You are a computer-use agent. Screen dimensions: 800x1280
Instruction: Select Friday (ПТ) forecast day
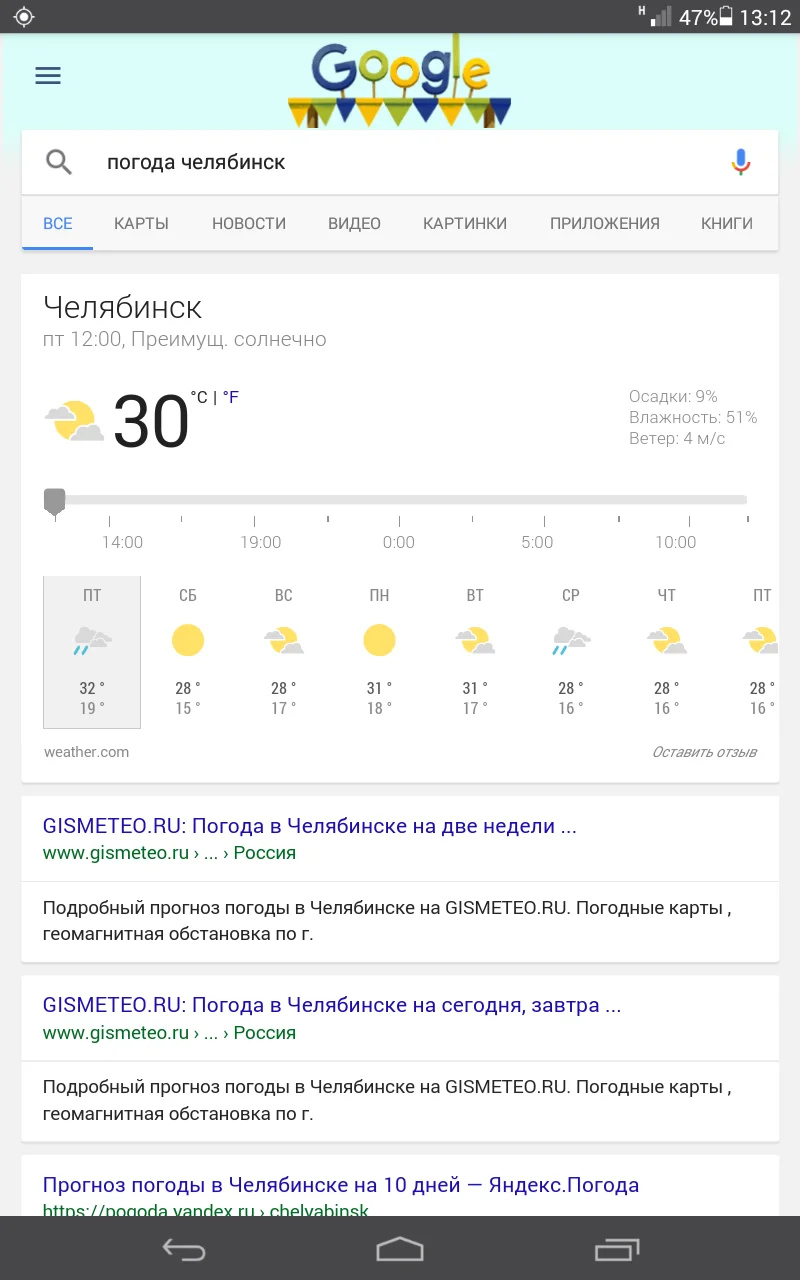[92, 652]
